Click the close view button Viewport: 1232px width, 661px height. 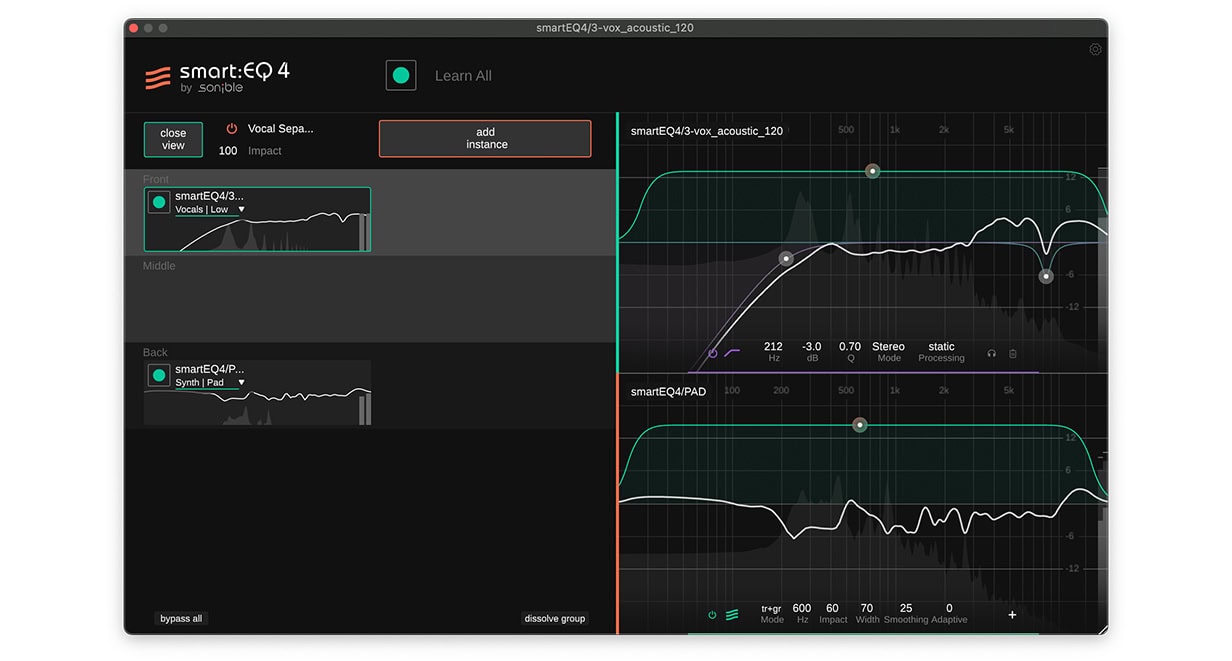[173, 140]
